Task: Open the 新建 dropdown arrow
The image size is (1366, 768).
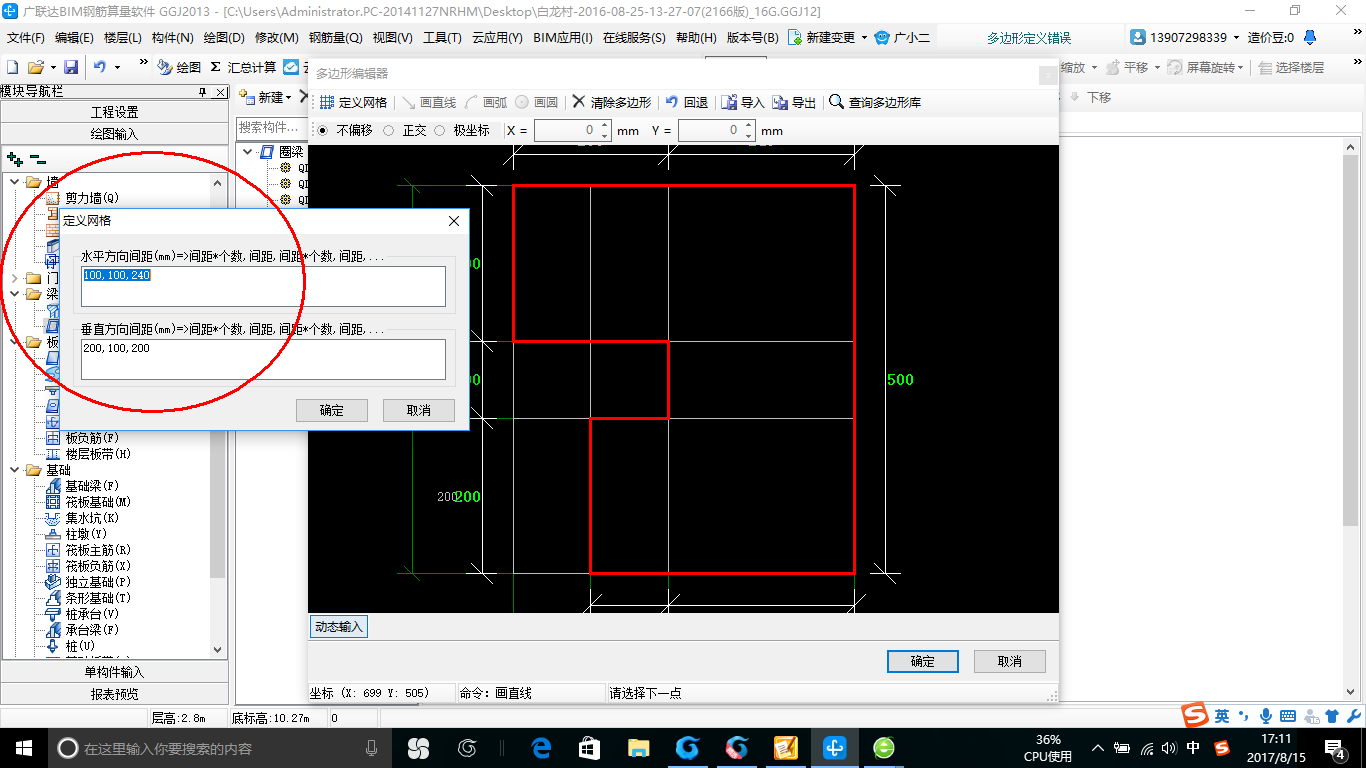Action: (288, 98)
